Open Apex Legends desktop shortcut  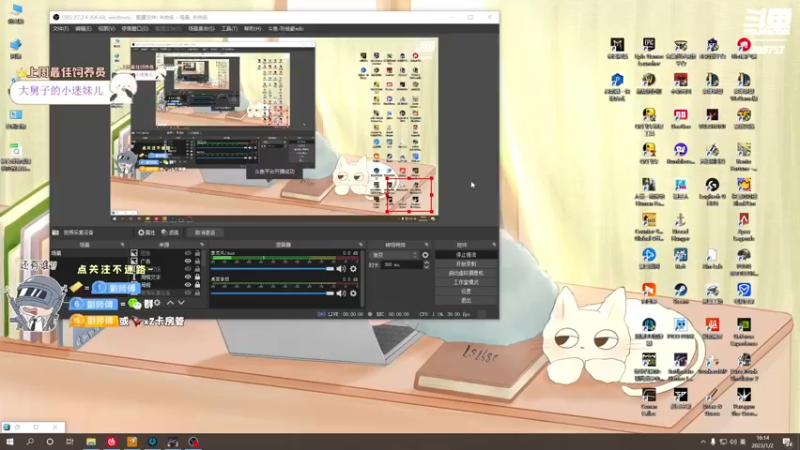click(x=743, y=227)
